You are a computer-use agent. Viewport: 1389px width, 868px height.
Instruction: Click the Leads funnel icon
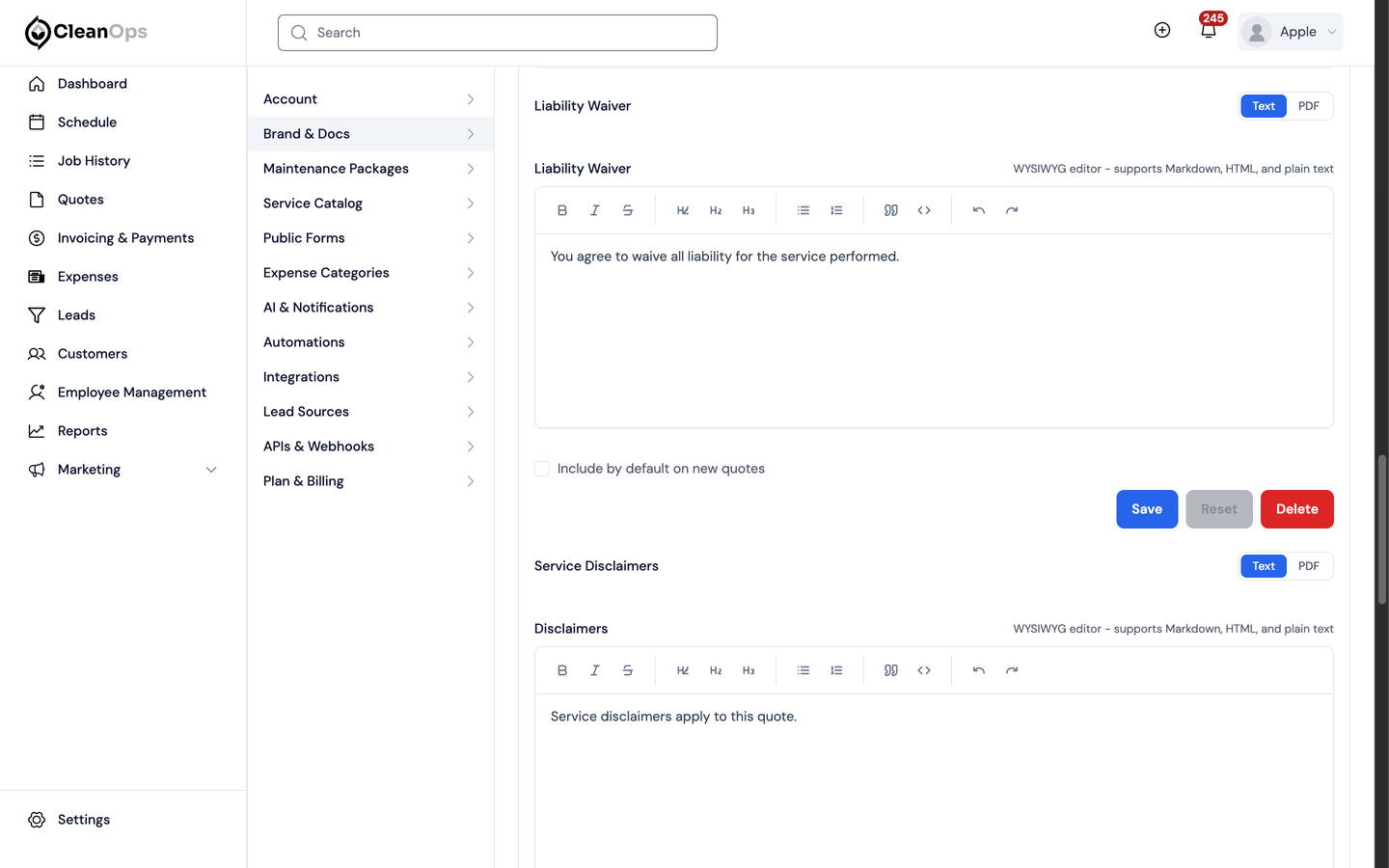(x=37, y=315)
